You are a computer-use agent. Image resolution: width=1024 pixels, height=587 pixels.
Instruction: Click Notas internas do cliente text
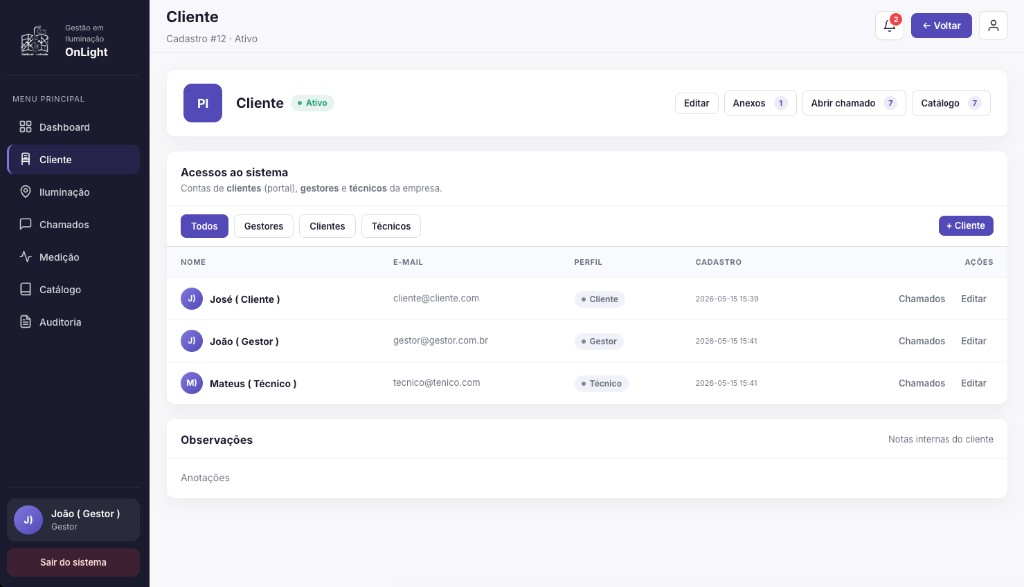click(x=940, y=439)
